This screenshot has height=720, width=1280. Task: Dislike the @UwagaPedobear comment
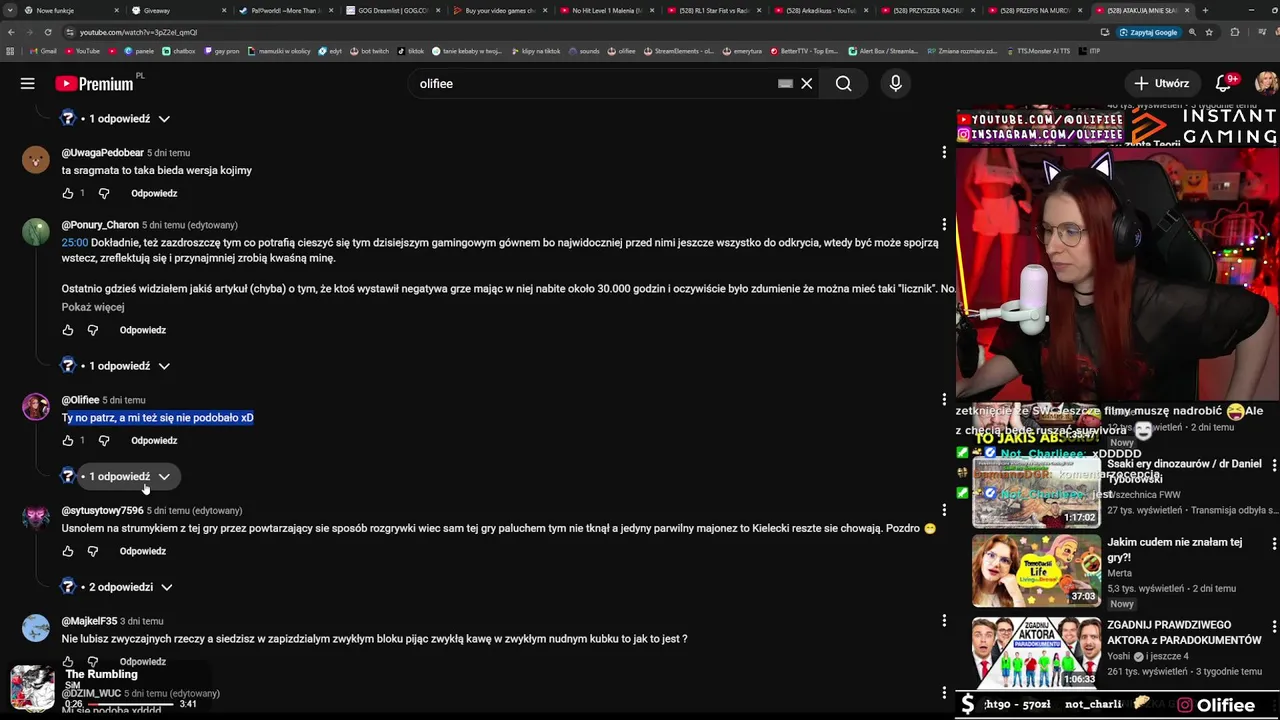(x=104, y=193)
